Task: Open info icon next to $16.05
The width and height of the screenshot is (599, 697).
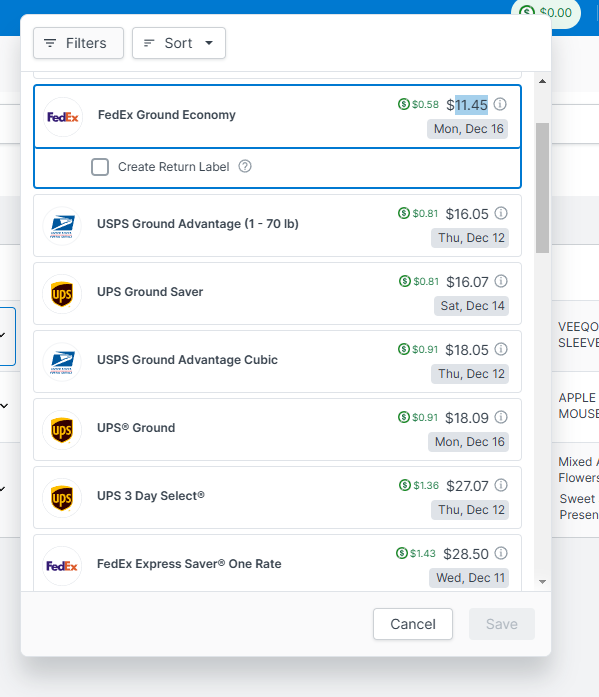Action: coord(501,213)
